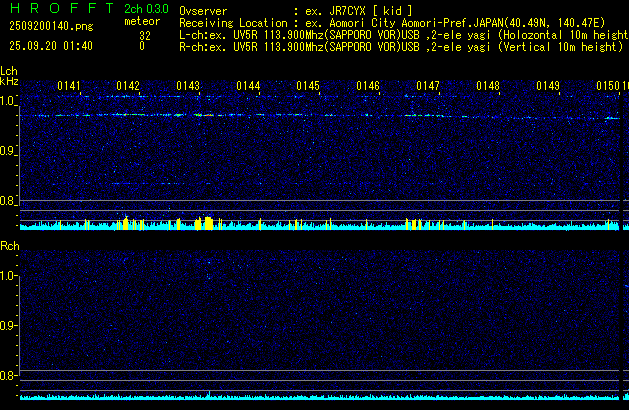This screenshot has width=629, height=410.
Task: Click the 0144 time marker
Action: pyautogui.click(x=248, y=87)
